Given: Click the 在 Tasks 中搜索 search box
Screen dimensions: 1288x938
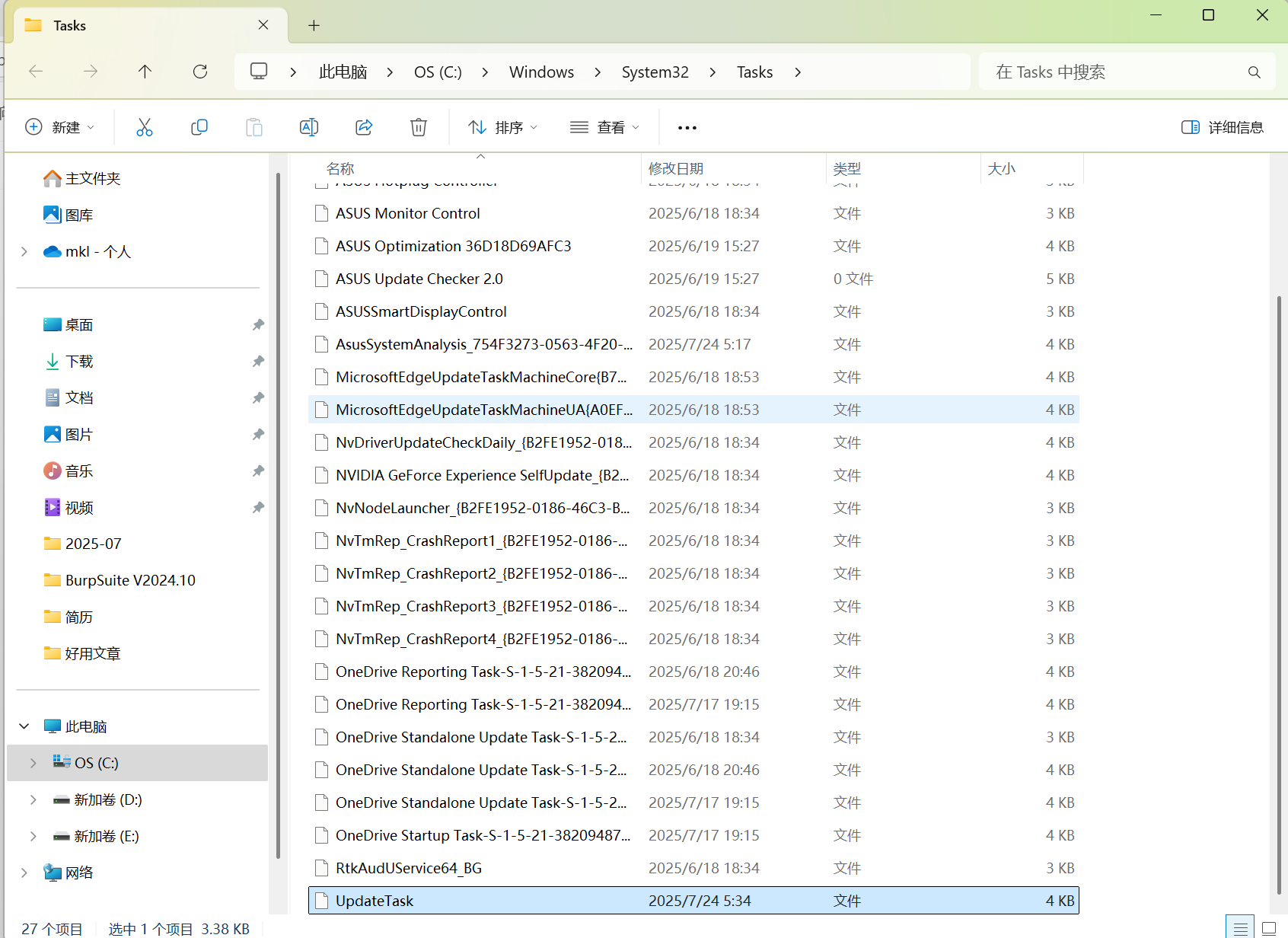Looking at the screenshot, I should pyautogui.click(x=1127, y=72).
